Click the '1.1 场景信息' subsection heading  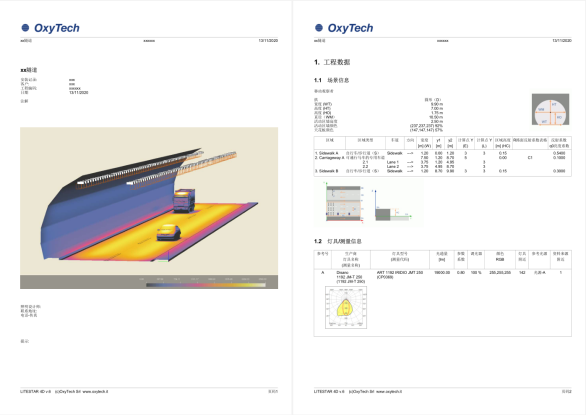[x=331, y=80]
